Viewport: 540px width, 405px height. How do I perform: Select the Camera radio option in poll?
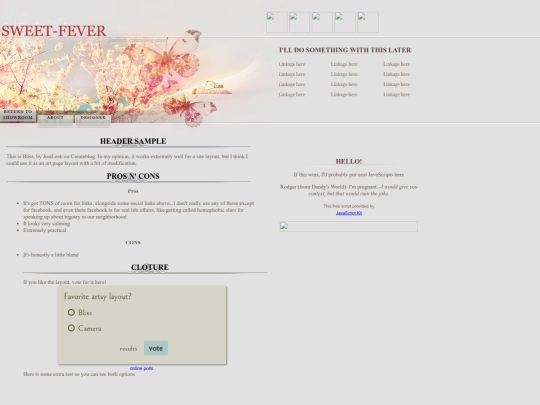[71, 328]
